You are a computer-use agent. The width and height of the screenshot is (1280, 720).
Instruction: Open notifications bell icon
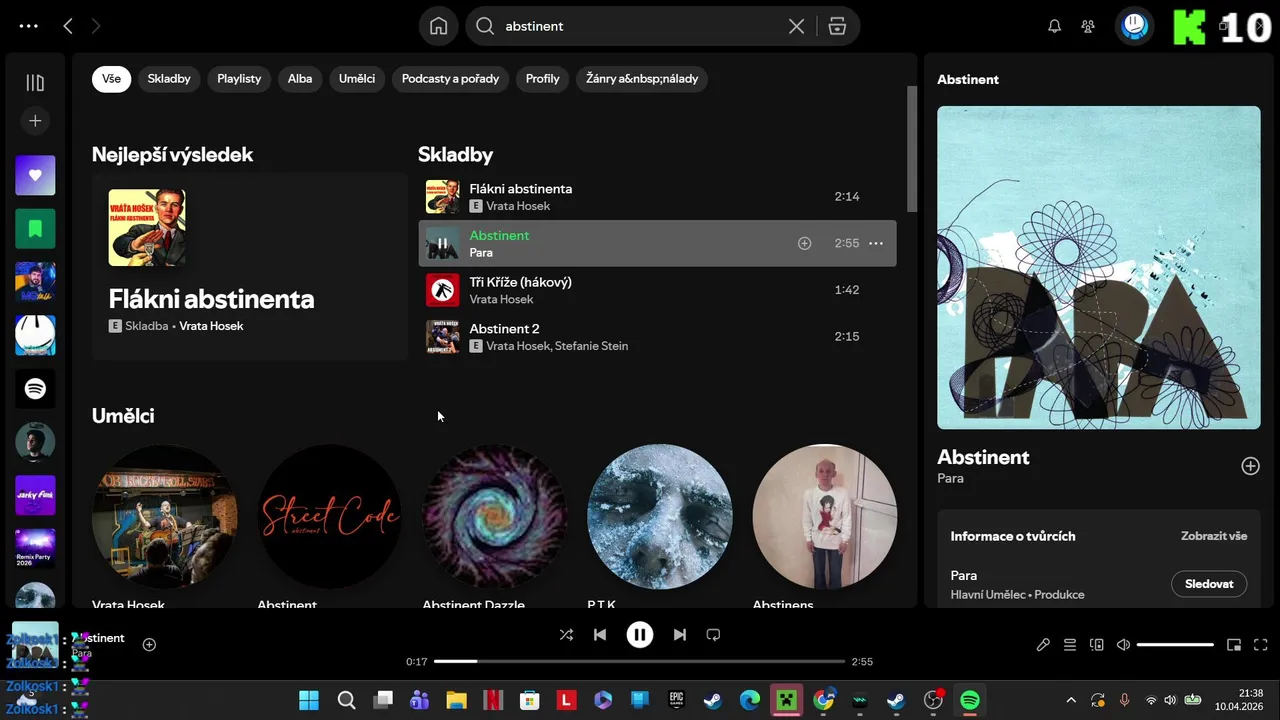(x=1054, y=26)
